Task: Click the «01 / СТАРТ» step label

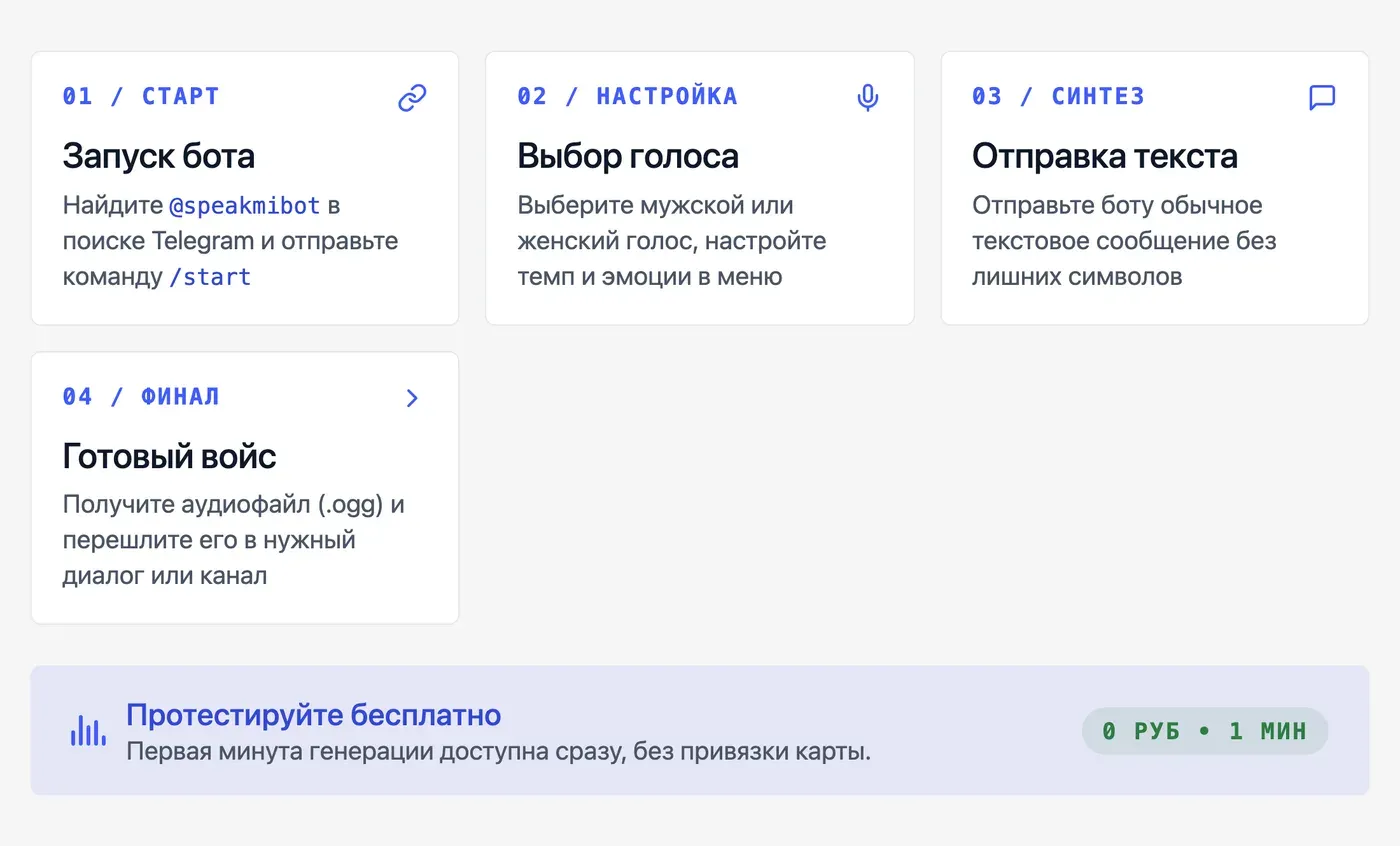Action: 141,97
